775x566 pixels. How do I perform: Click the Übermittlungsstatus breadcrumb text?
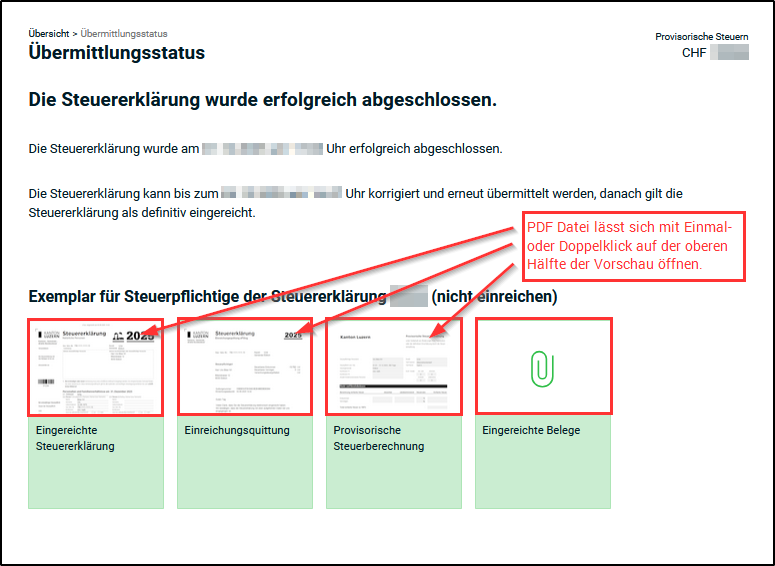(x=124, y=34)
